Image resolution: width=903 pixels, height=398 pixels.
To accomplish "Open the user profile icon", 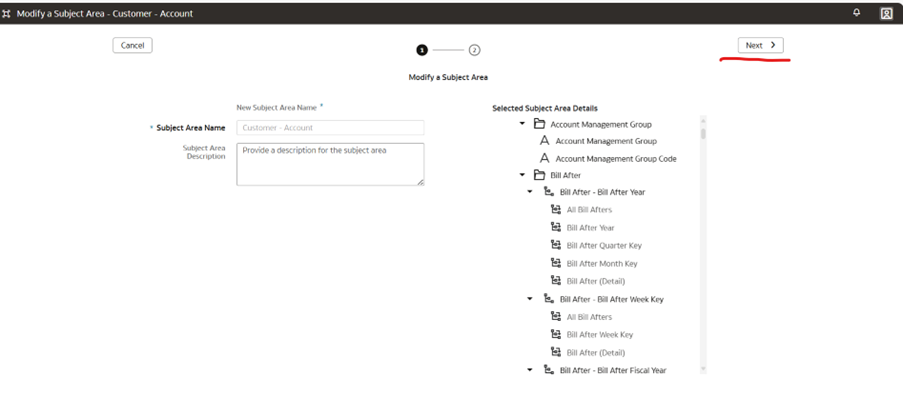I will click(886, 14).
